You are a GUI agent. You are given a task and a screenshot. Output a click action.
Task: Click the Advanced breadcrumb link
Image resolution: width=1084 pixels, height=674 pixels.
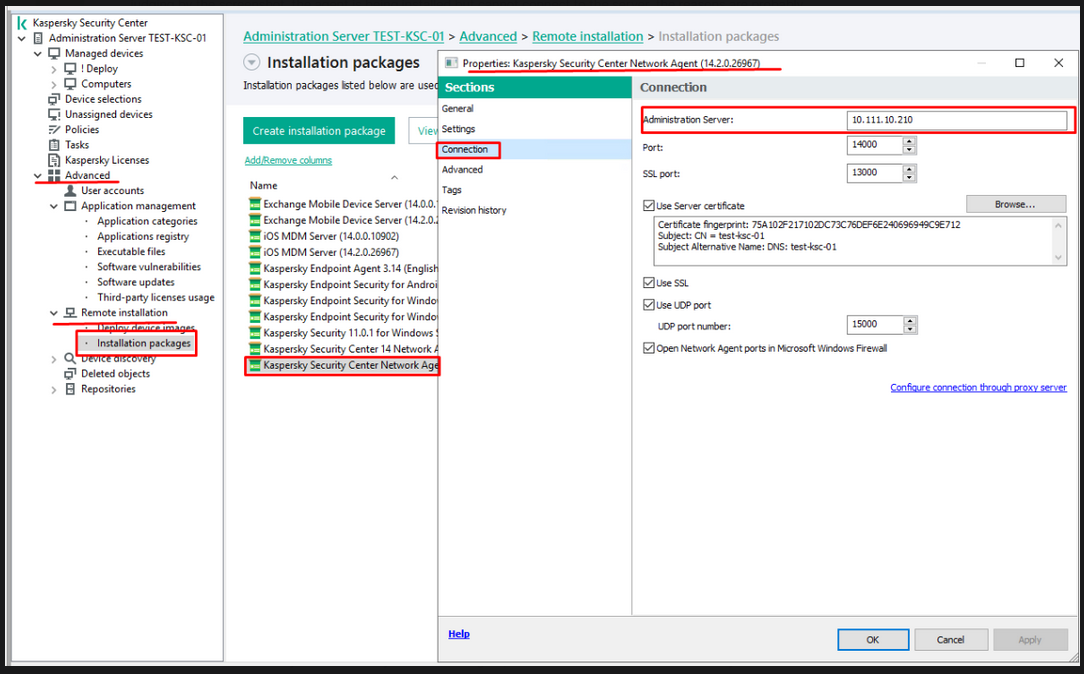click(488, 37)
